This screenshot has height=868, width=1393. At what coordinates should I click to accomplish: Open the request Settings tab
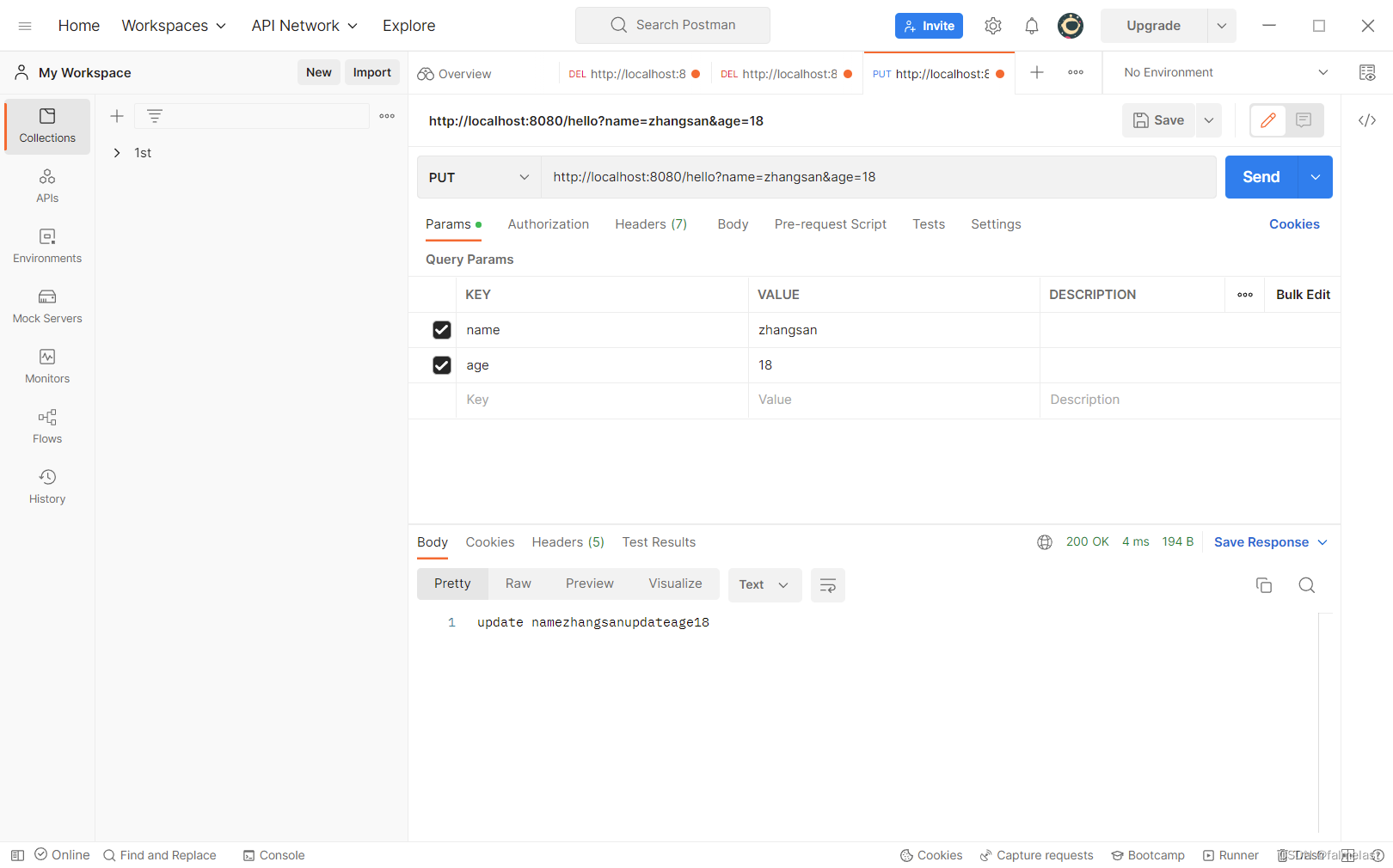(996, 224)
